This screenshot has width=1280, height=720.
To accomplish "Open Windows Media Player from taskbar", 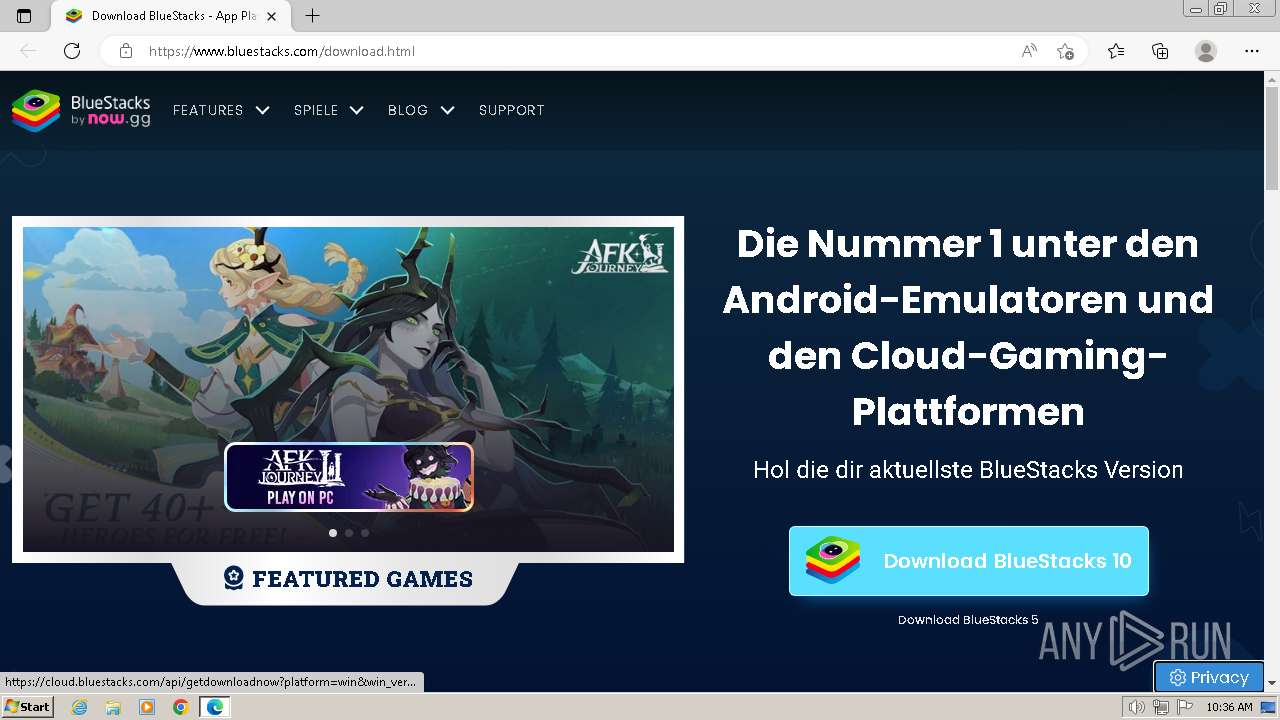I will click(147, 707).
